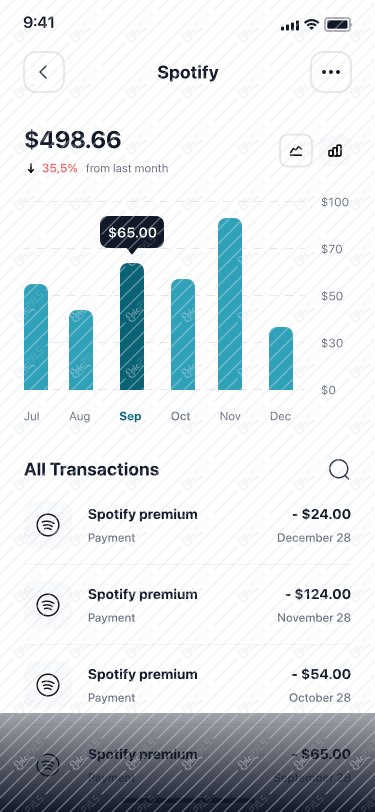Tap the $65.00 tooltip above Sep bar
This screenshot has width=375, height=812.
click(x=132, y=233)
